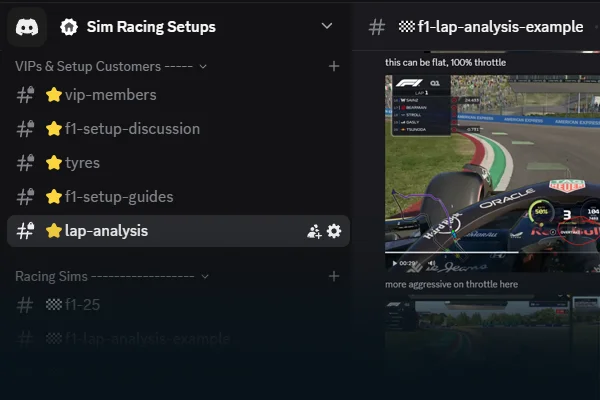The width and height of the screenshot is (600, 400).
Task: Click the star emoji on vip-members
Action: coord(54,95)
